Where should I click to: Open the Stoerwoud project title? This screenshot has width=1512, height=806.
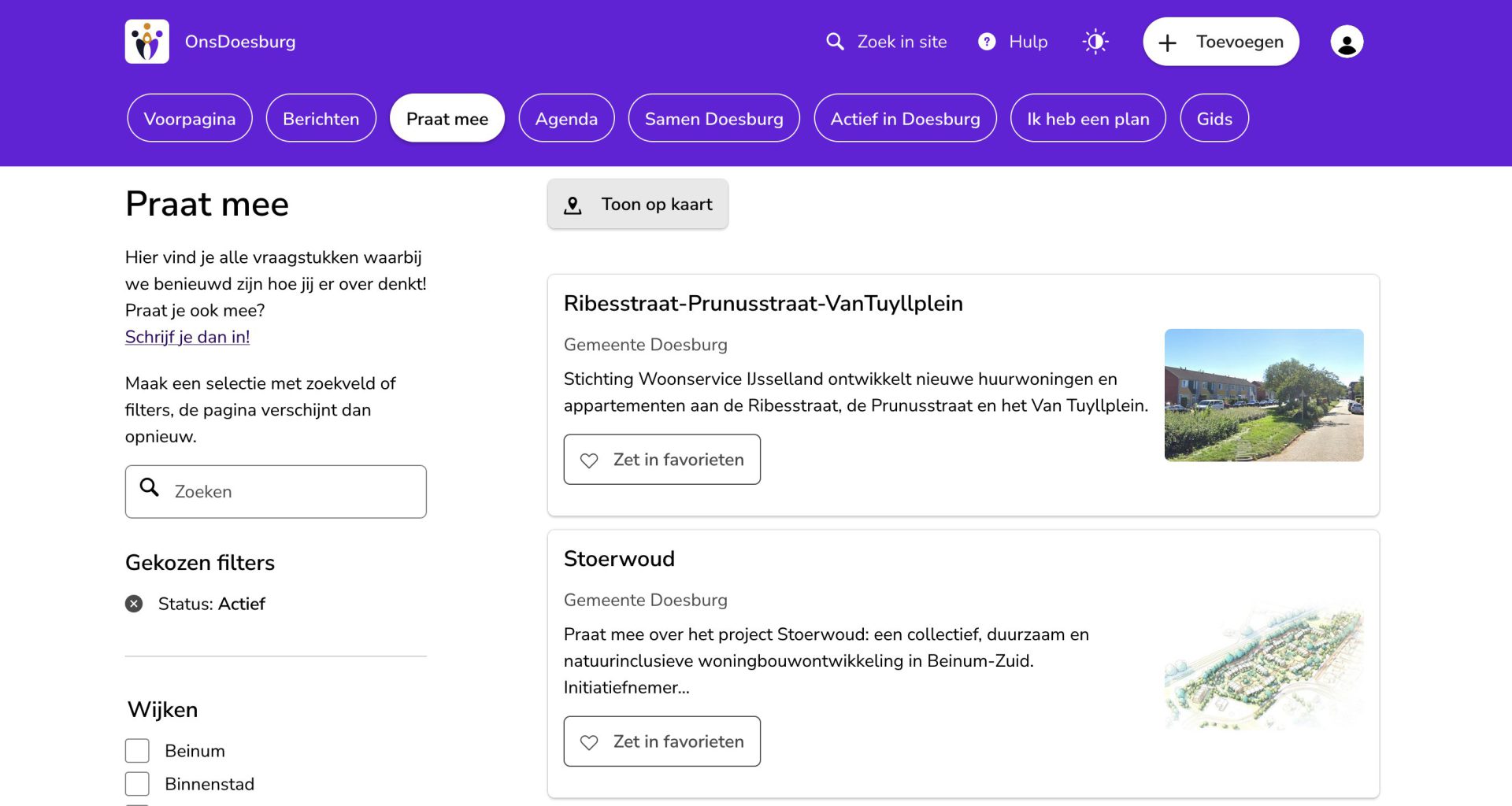click(x=619, y=559)
